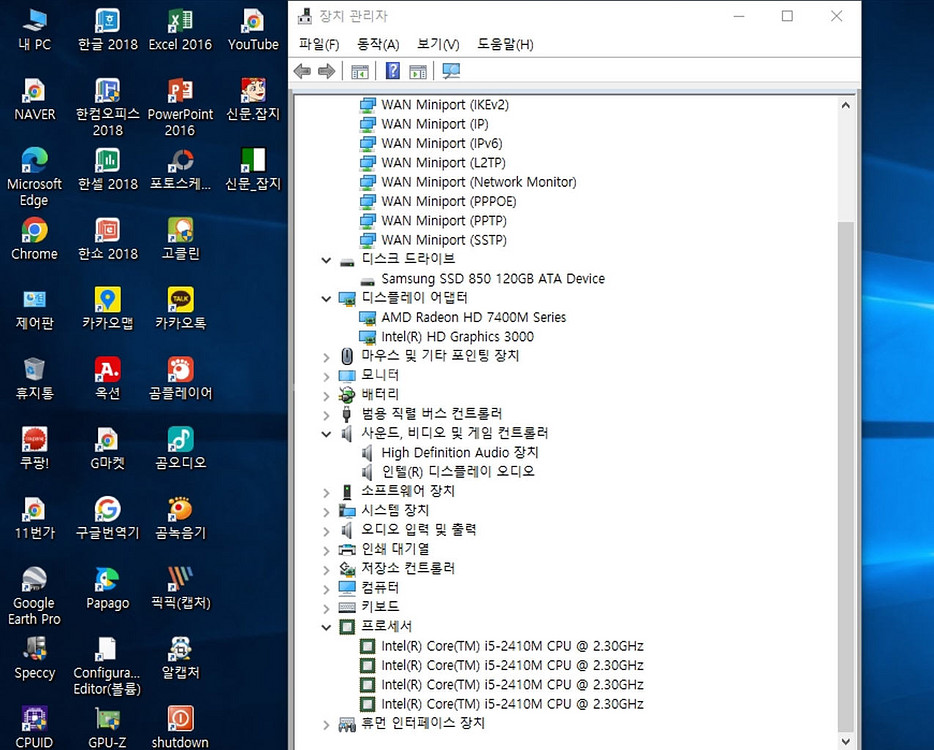Select the 곰플레이어 desktop icon
This screenshot has height=750, width=934.
[180, 379]
